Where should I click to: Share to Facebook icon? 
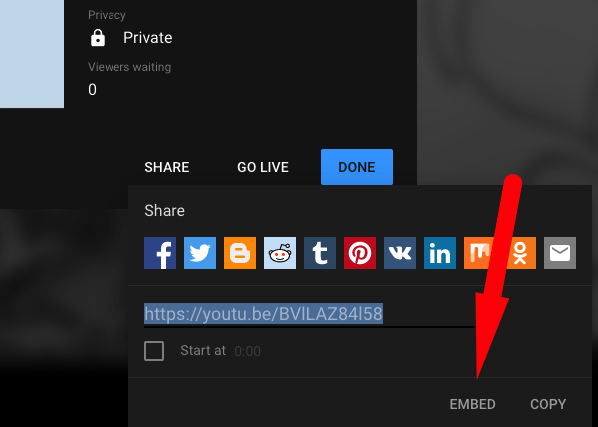[x=160, y=253]
